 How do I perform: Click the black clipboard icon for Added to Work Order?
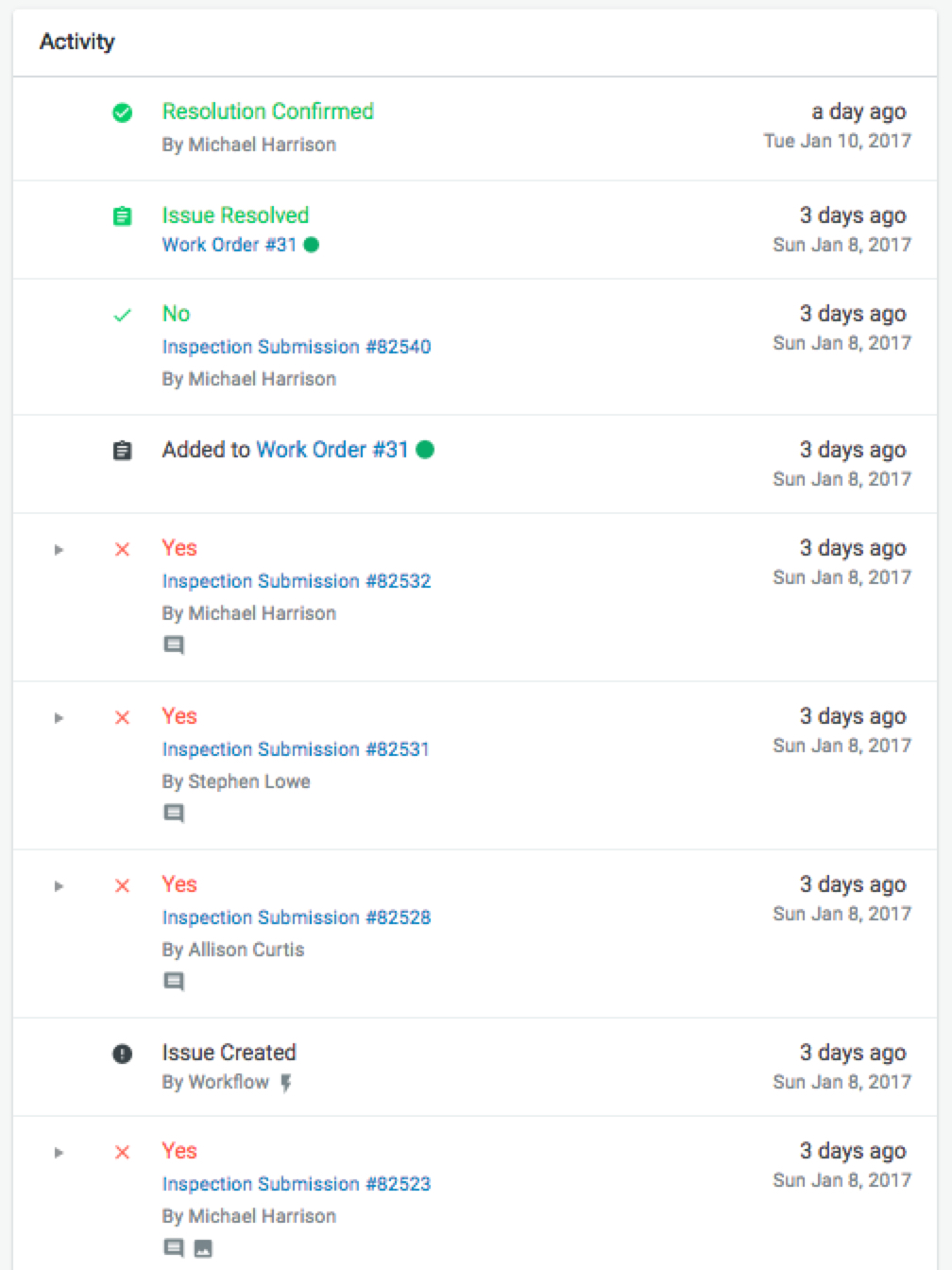coord(122,451)
